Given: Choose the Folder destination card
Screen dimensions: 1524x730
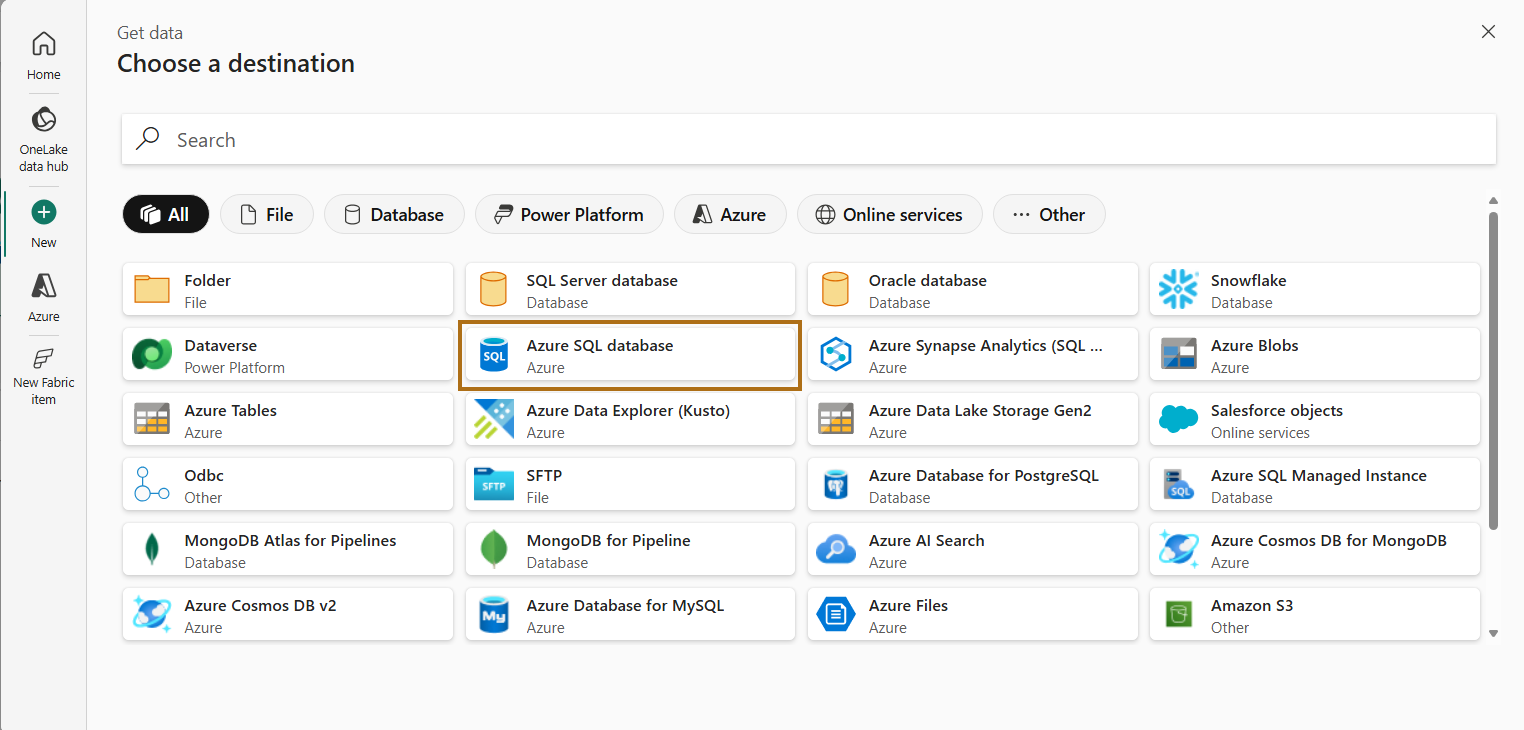Looking at the screenshot, I should tap(288, 290).
